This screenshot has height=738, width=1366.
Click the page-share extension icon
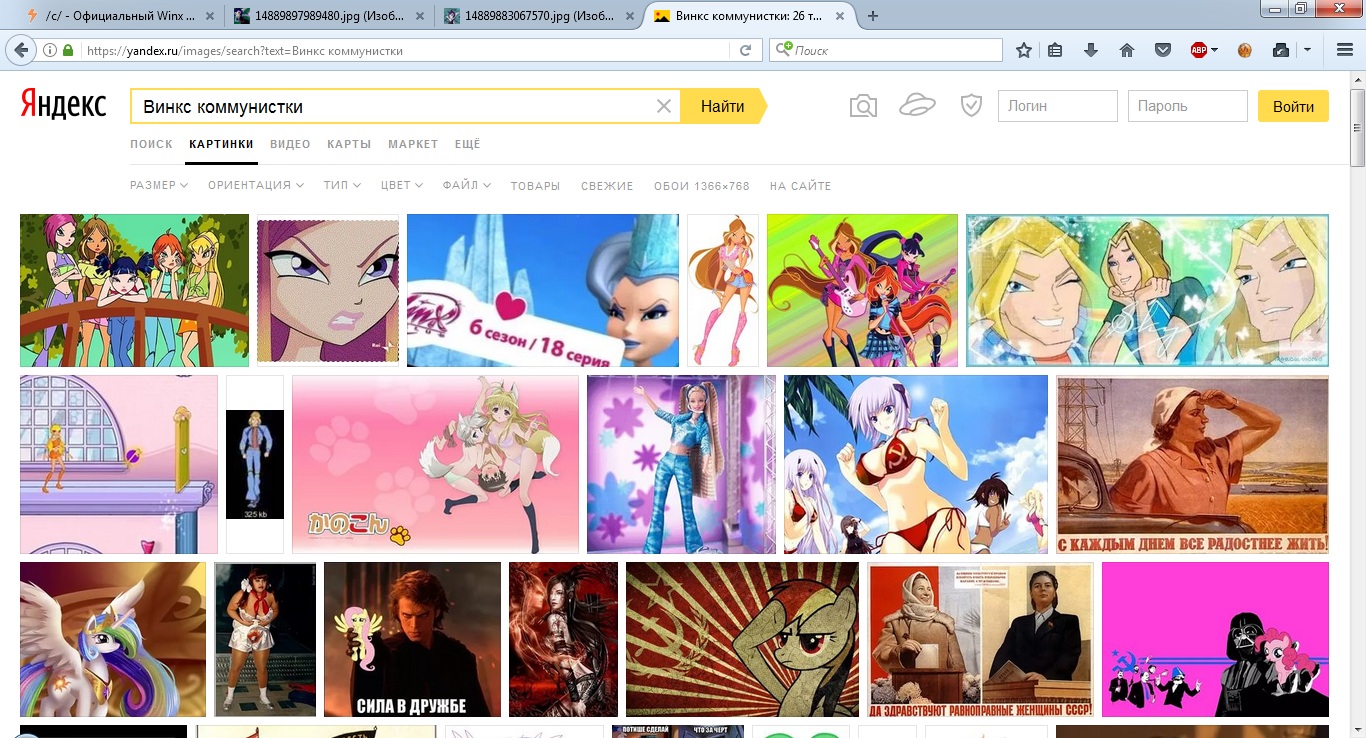[1281, 50]
